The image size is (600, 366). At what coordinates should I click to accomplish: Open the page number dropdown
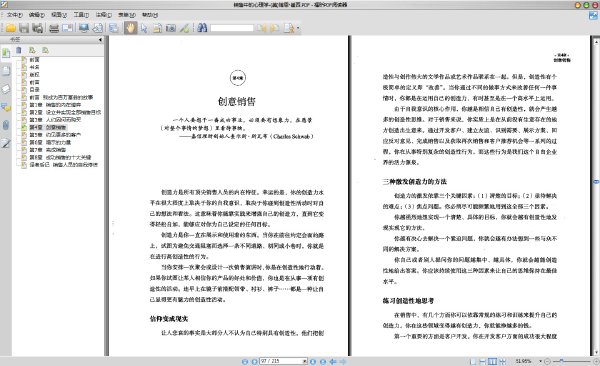pyautogui.click(x=305, y=361)
